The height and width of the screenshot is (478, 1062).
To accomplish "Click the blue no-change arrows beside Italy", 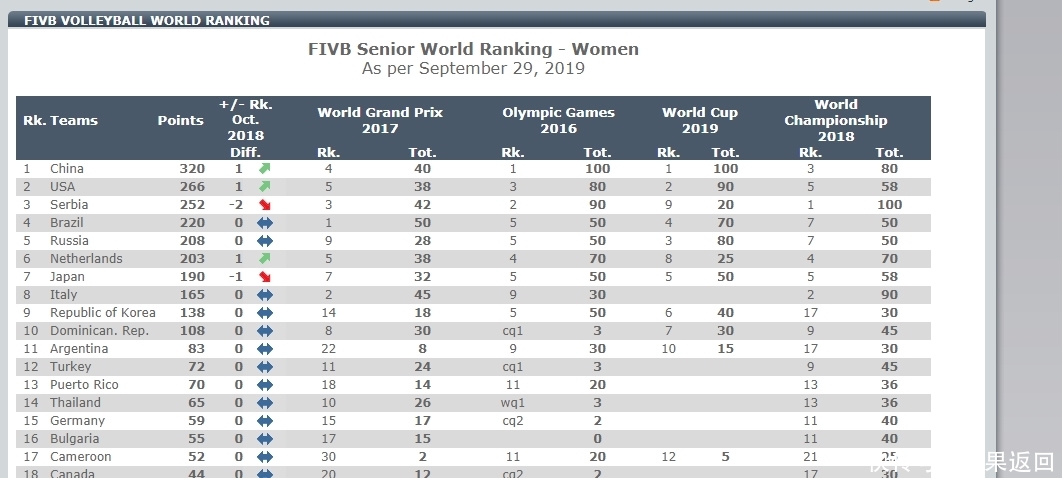I will (265, 295).
